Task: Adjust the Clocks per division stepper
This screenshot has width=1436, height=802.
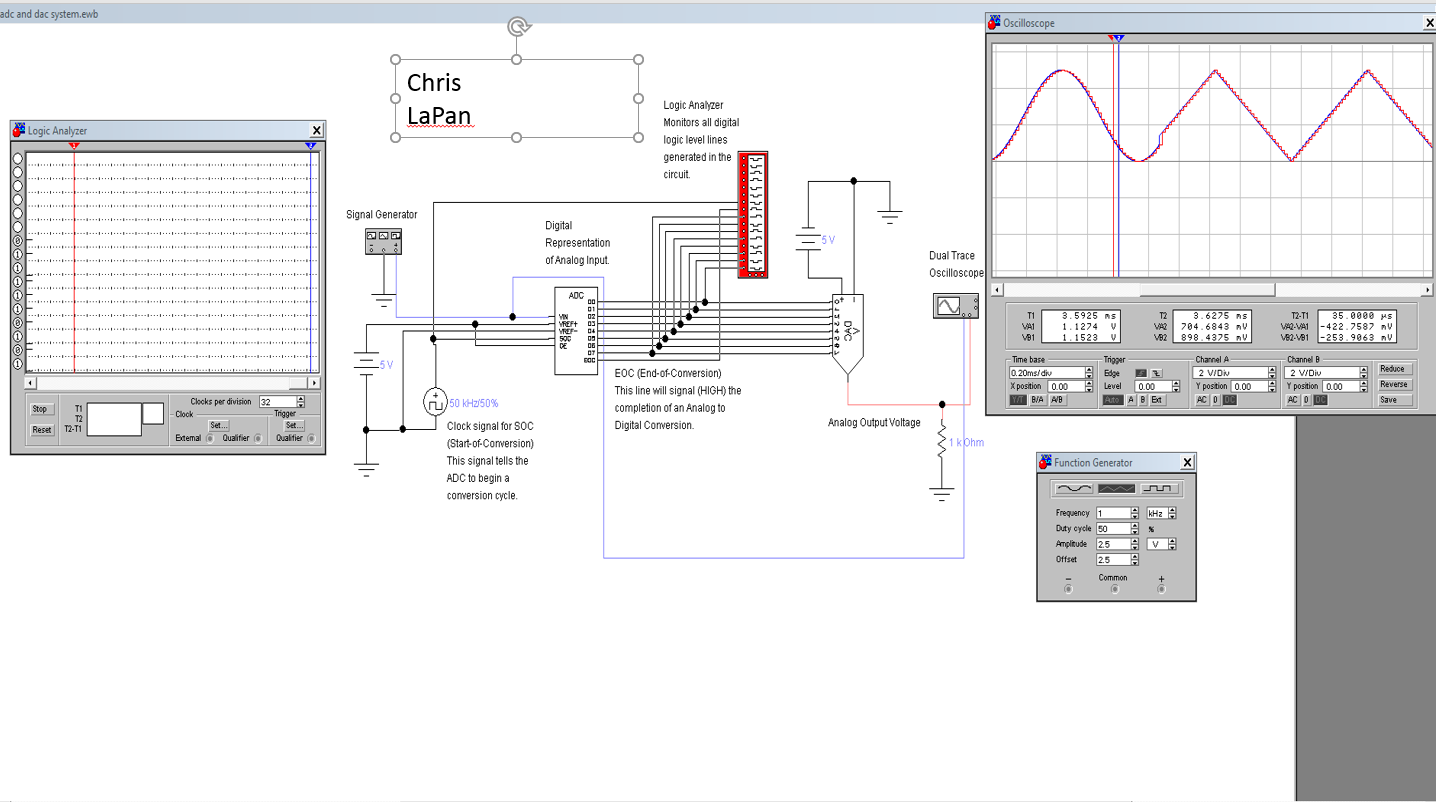Action: coord(301,402)
